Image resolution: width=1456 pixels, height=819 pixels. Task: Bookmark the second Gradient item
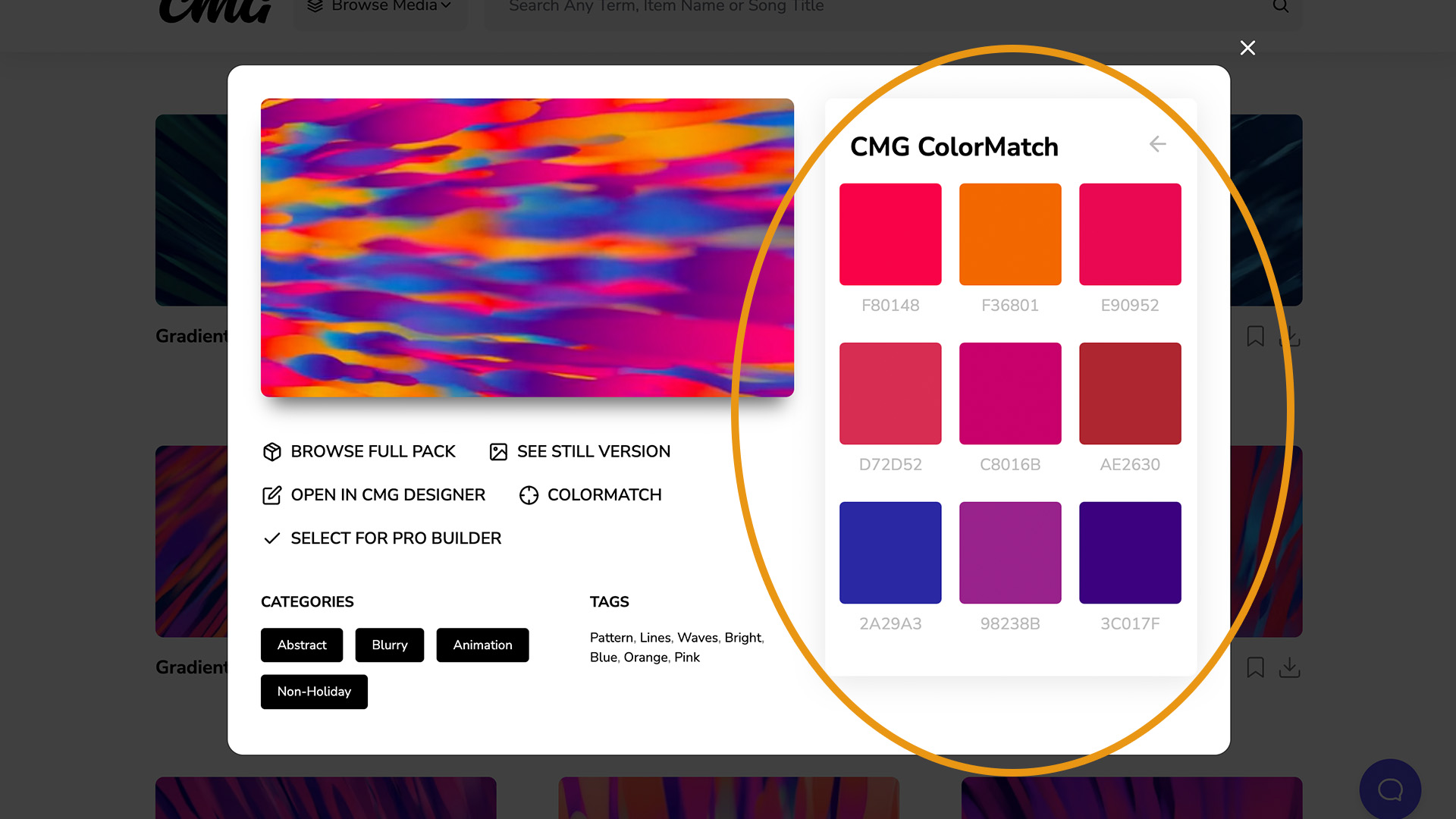pyautogui.click(x=1255, y=667)
